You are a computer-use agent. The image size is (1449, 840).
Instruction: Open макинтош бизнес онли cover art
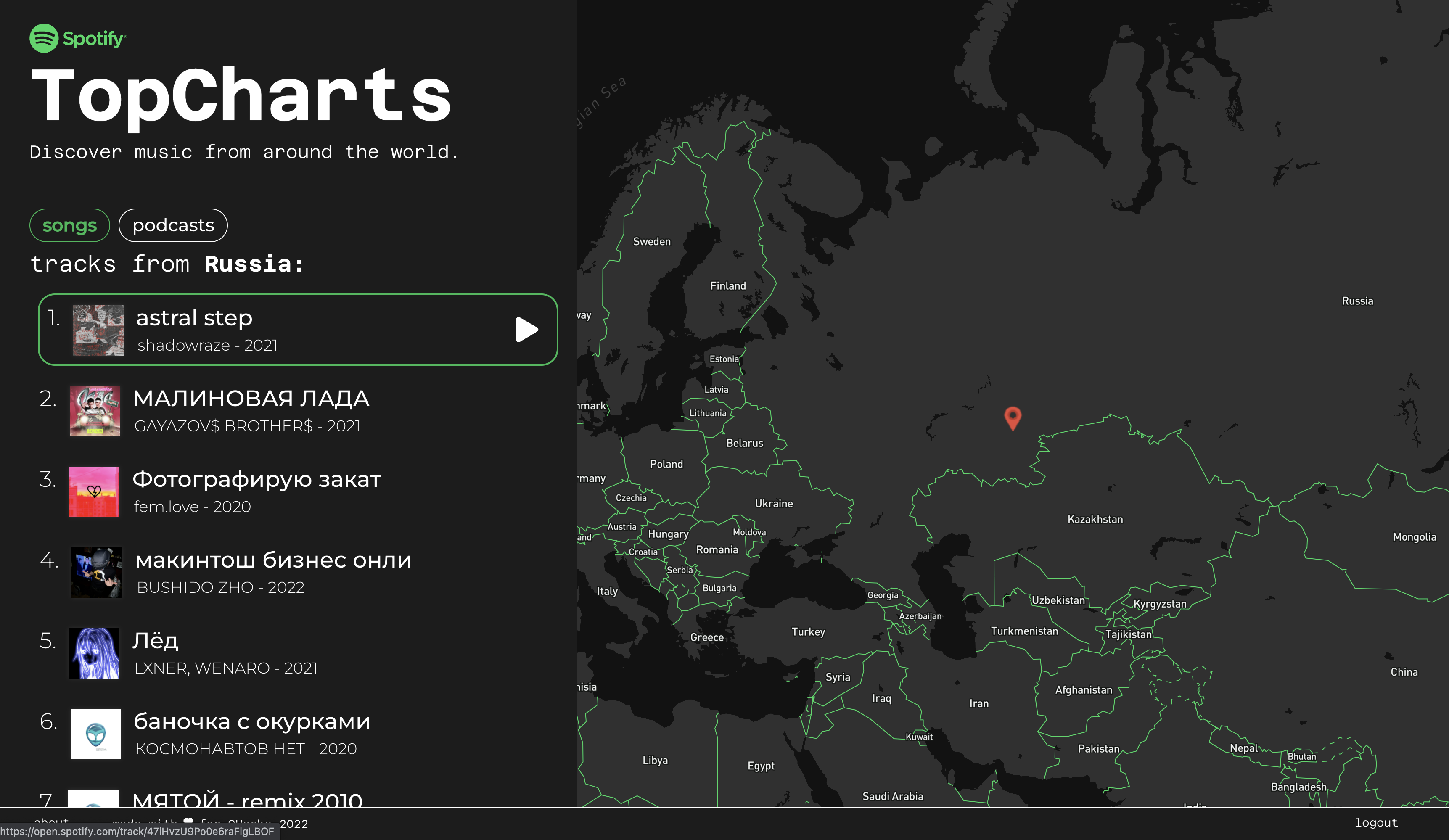point(97,572)
